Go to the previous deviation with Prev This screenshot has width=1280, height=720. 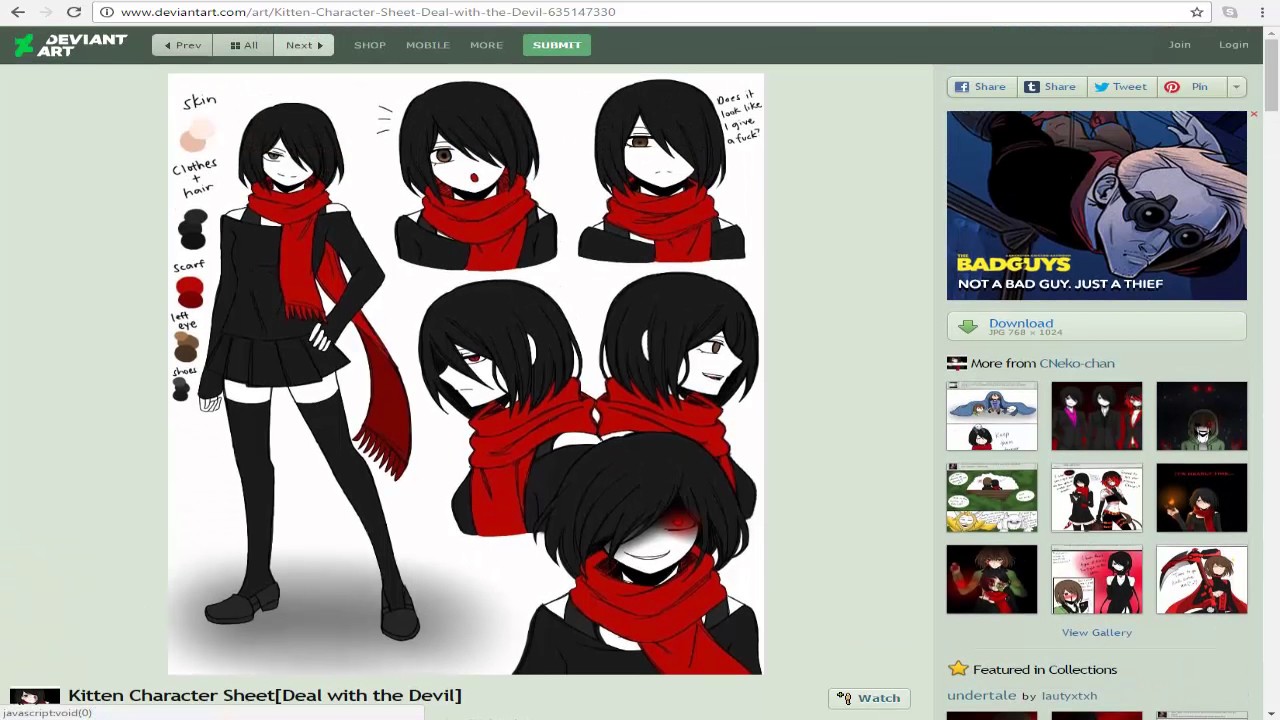(x=182, y=45)
